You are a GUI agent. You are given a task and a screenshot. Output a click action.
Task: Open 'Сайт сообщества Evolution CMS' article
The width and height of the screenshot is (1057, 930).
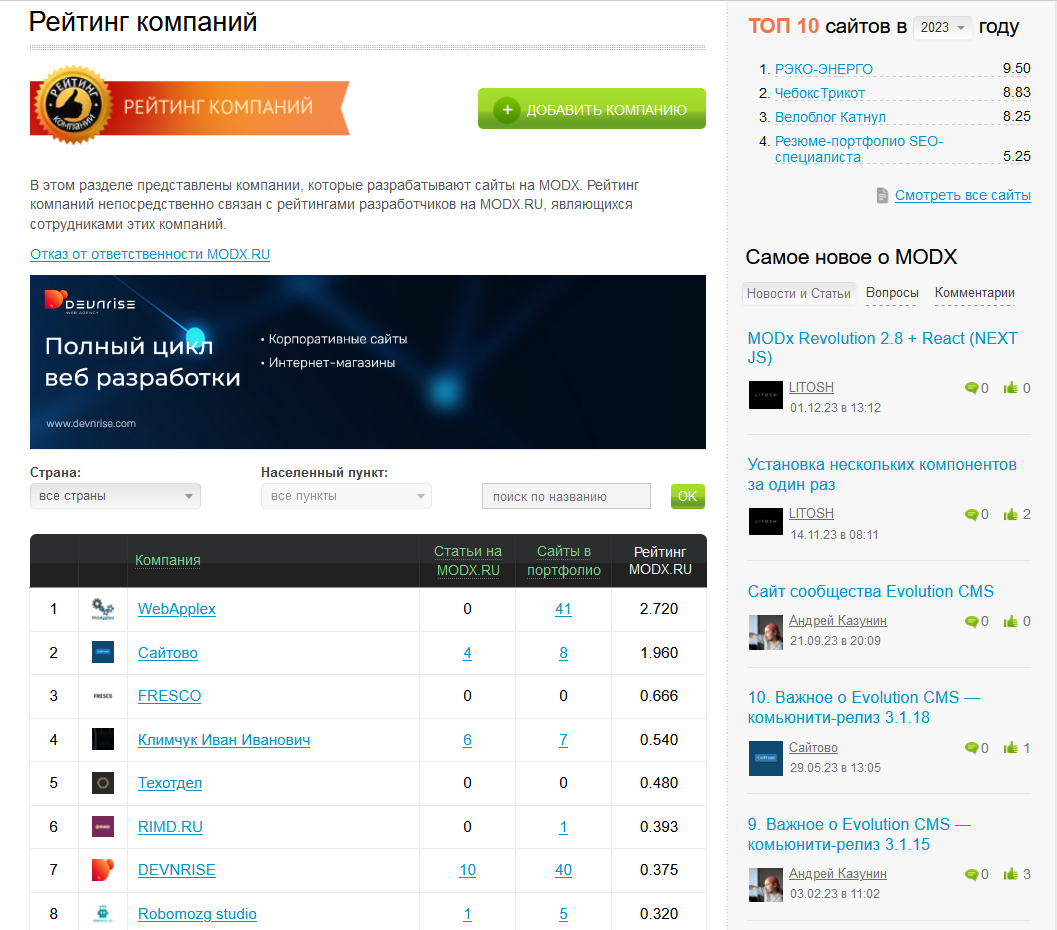tap(870, 591)
